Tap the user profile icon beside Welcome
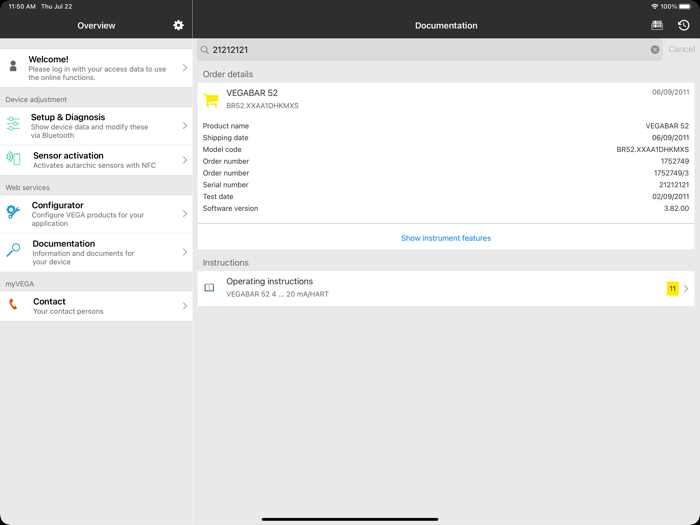700x525 pixels. [x=13, y=67]
